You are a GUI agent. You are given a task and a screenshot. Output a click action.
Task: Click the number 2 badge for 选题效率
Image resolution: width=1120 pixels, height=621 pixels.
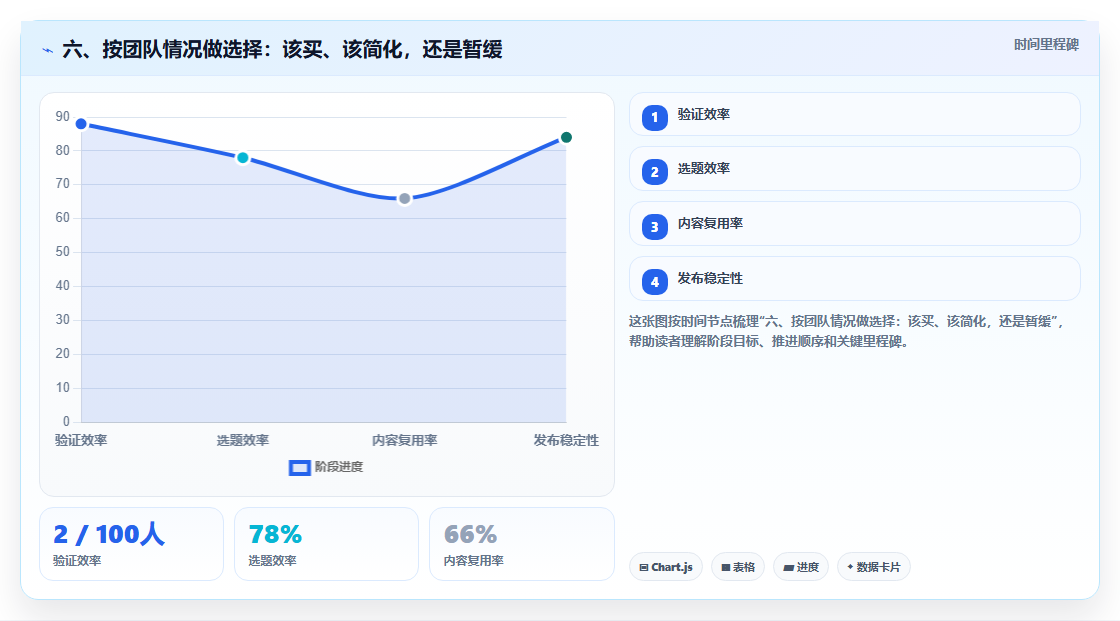(x=654, y=172)
